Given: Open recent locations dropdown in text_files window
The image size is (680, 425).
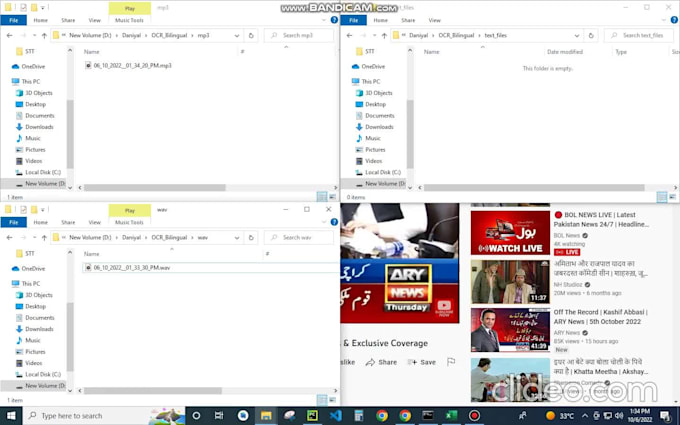Looking at the screenshot, I should coord(375,36).
